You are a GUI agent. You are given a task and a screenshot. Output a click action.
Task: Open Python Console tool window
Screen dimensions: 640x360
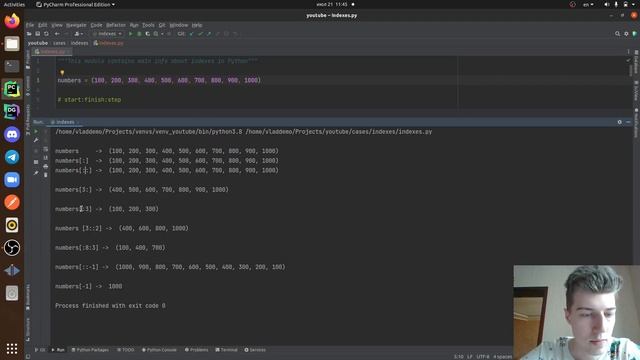coord(159,350)
